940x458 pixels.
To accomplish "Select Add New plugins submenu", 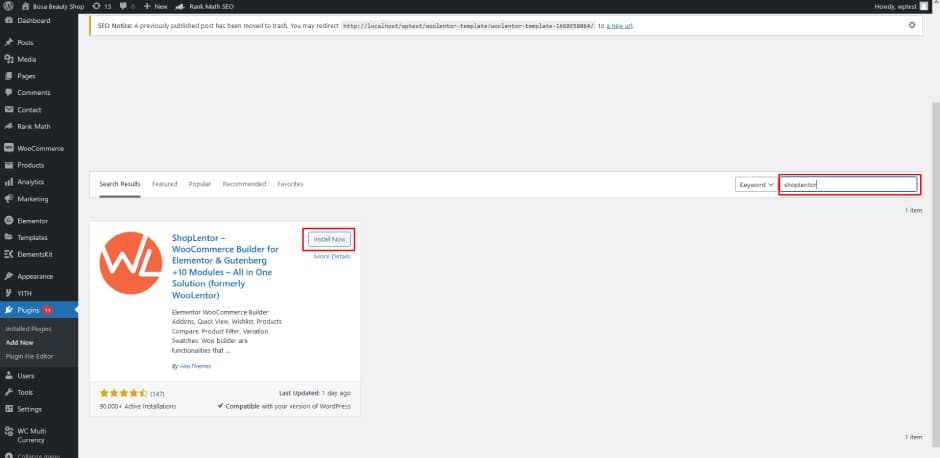I will [x=19, y=342].
